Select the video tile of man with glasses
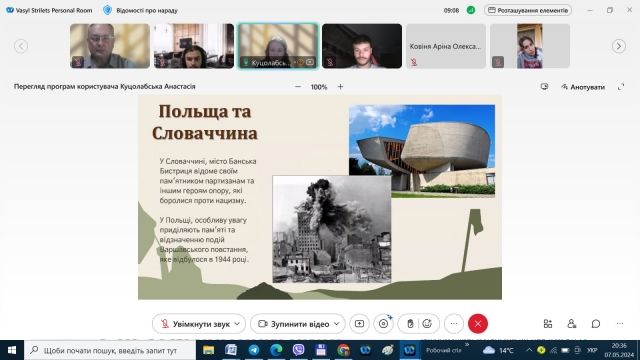The width and height of the screenshot is (640, 360). 110,46
